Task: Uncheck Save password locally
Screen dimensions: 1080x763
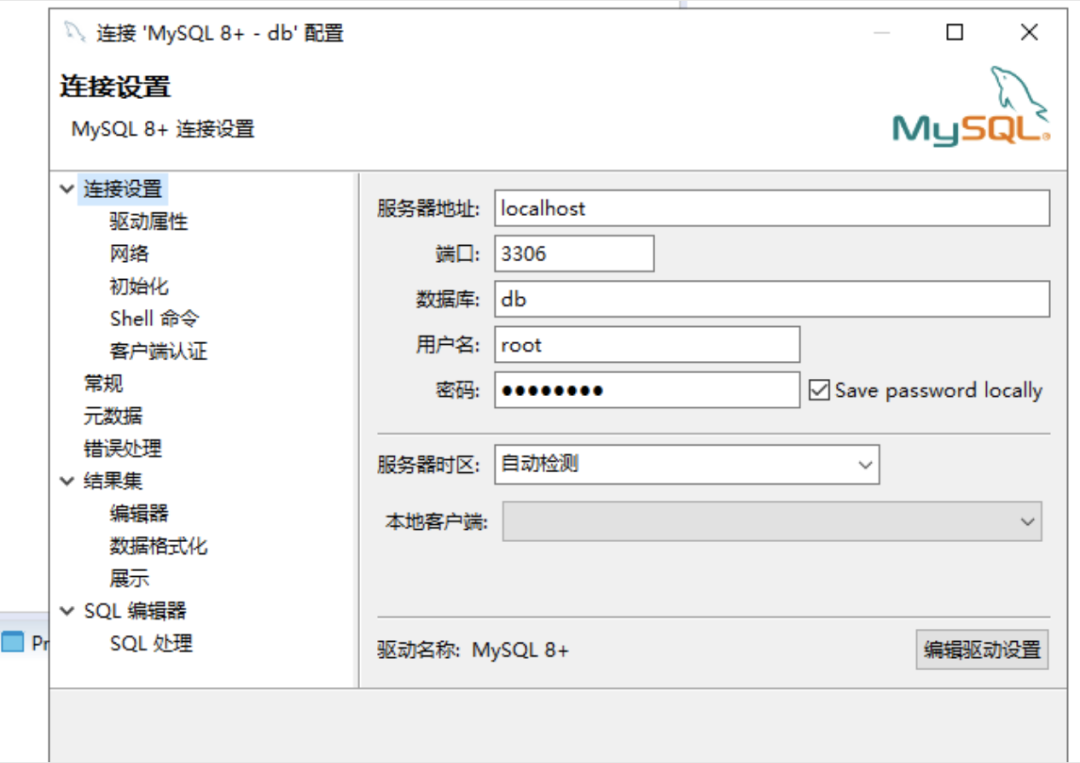Action: pyautogui.click(x=819, y=390)
